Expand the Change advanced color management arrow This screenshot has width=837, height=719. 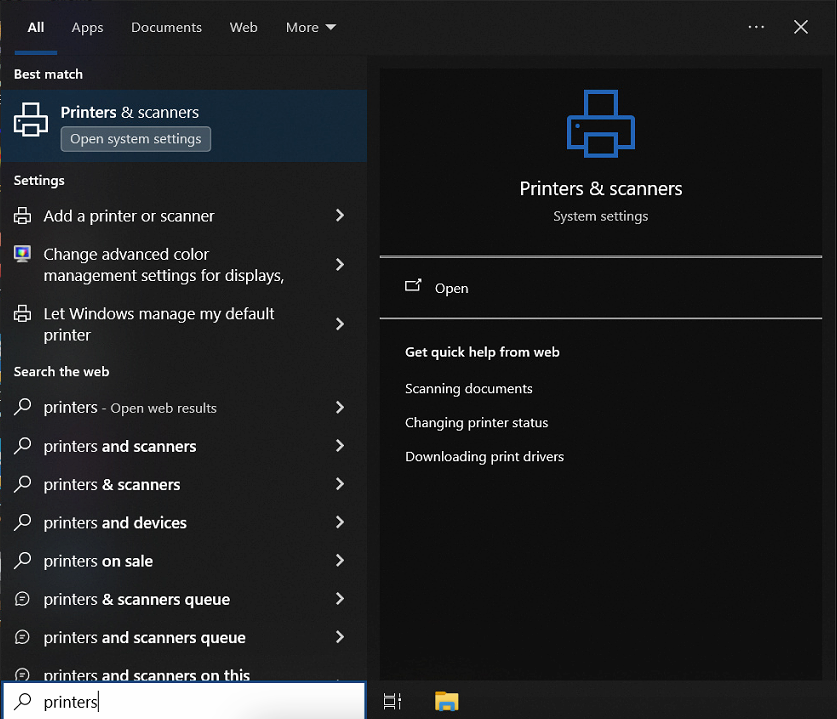click(x=340, y=264)
